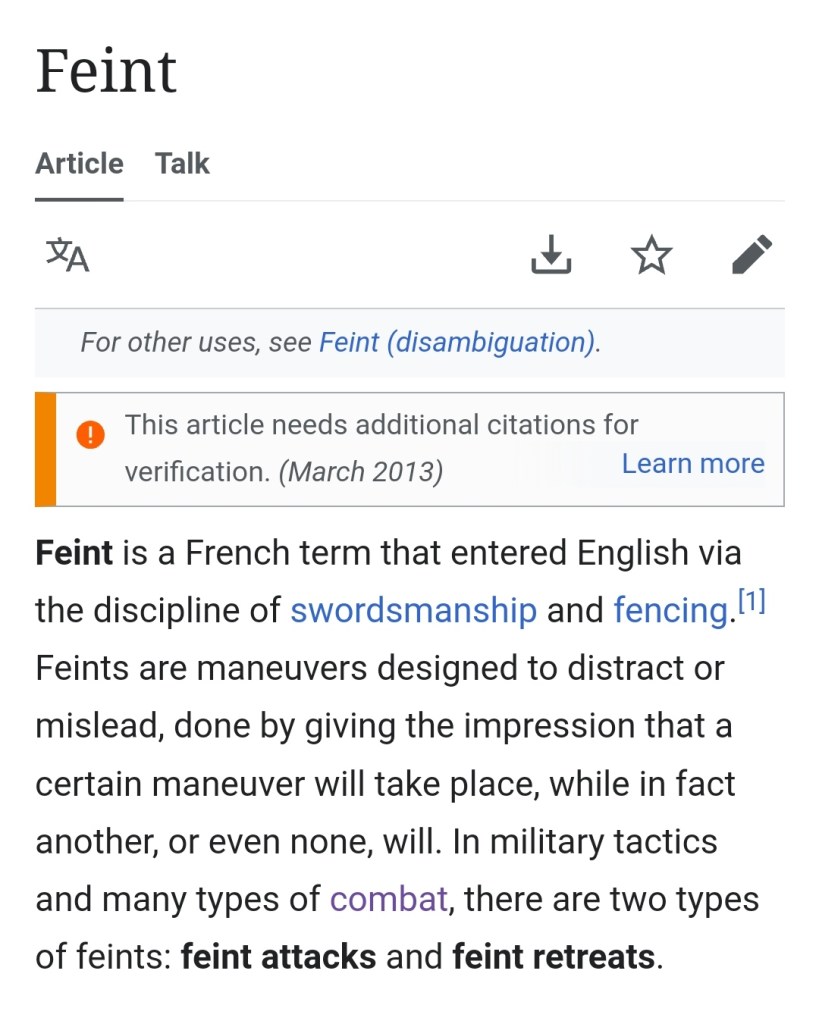Follow the swordsmanship link

(x=413, y=610)
